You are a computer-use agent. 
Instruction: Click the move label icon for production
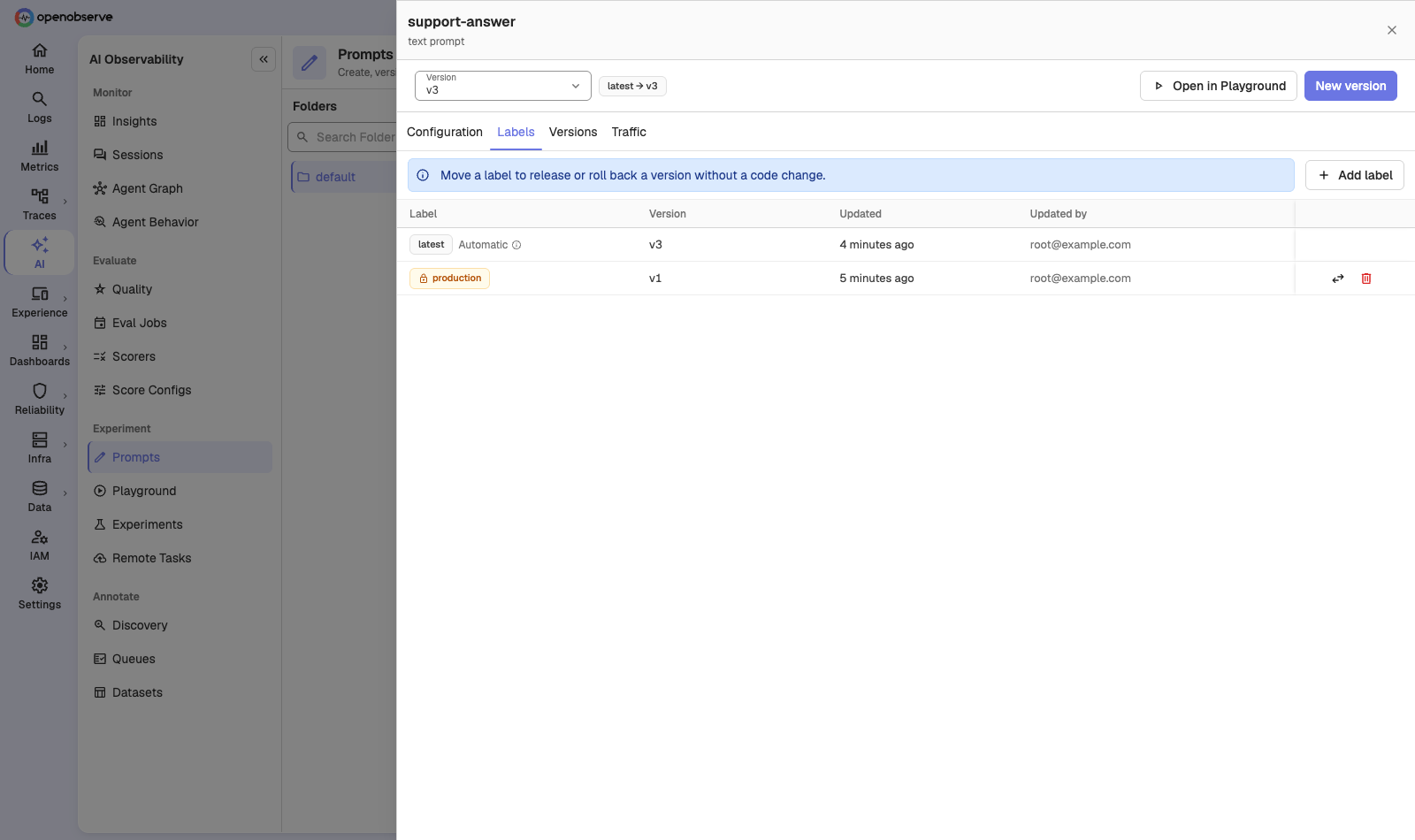click(x=1338, y=279)
